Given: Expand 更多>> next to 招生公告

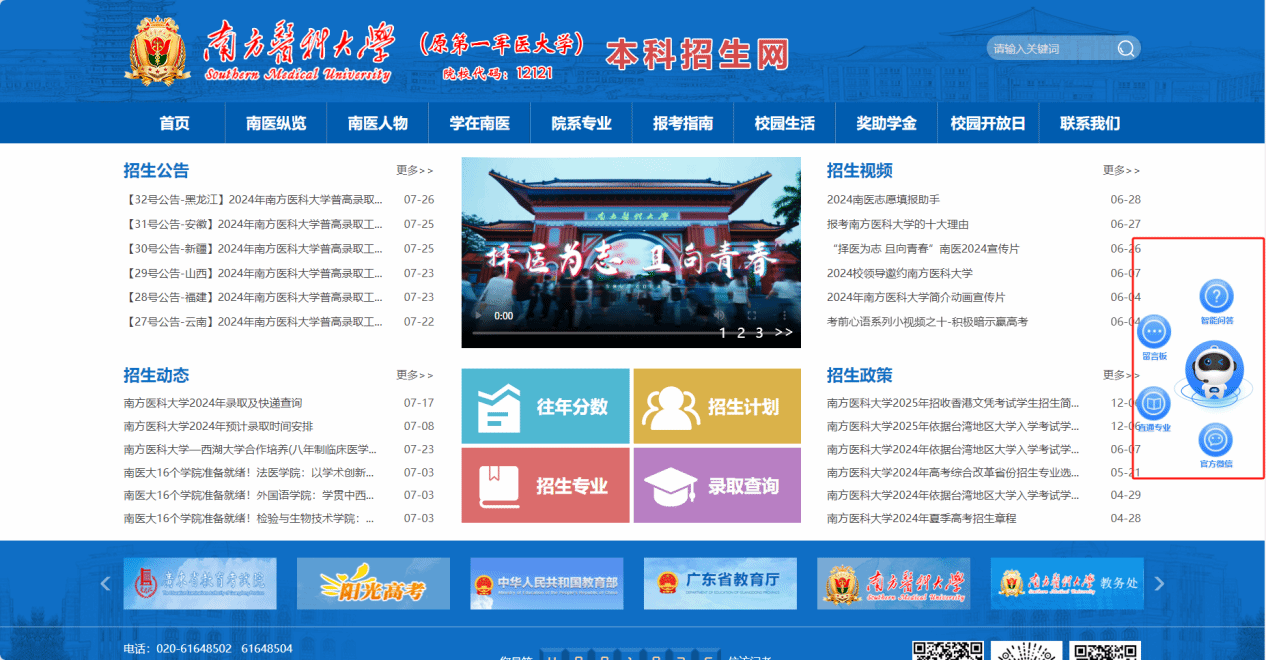Looking at the screenshot, I should coord(415,171).
